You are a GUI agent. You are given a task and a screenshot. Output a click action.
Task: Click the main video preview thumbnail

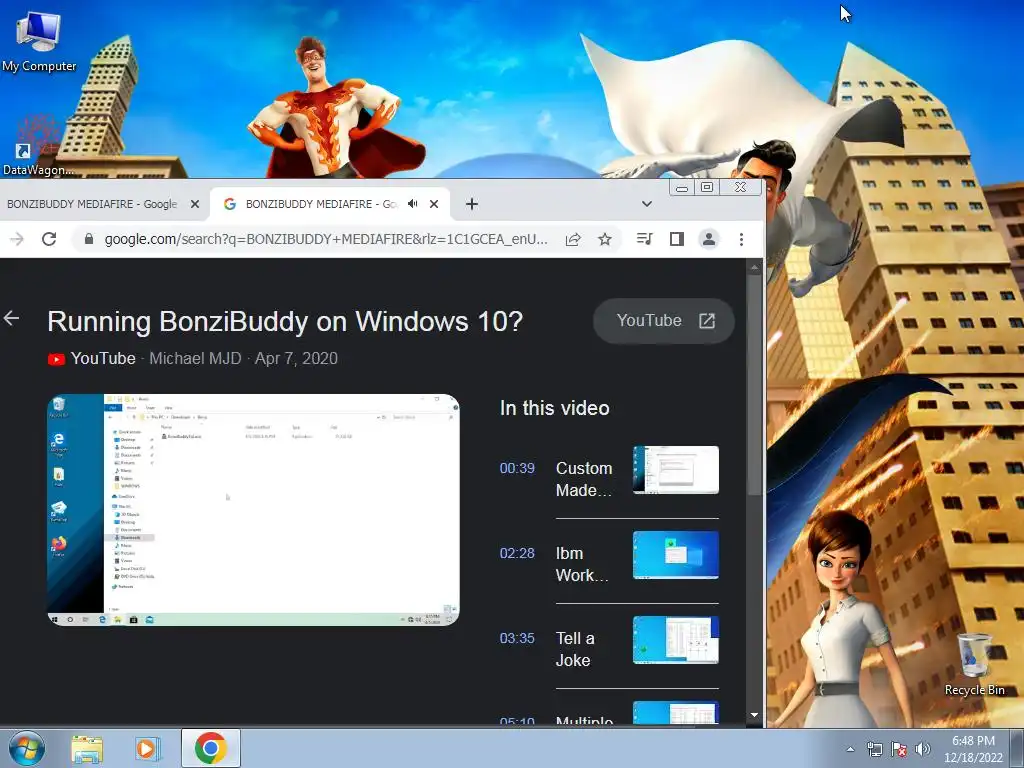tap(253, 509)
